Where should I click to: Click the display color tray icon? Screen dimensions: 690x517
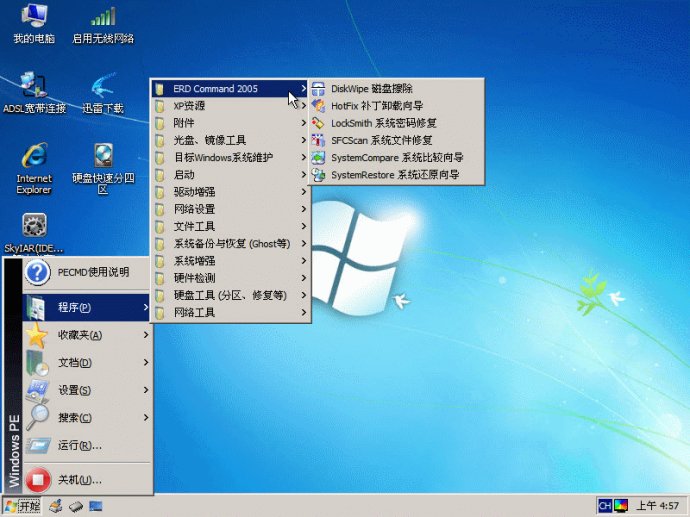tap(621, 506)
